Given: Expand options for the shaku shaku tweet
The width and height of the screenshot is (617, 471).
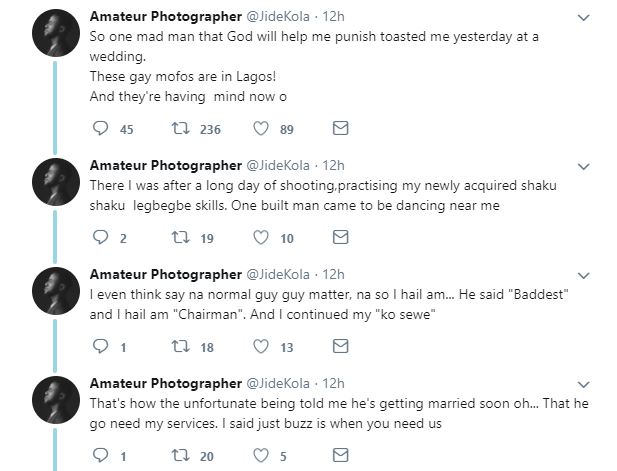Looking at the screenshot, I should point(584,166).
